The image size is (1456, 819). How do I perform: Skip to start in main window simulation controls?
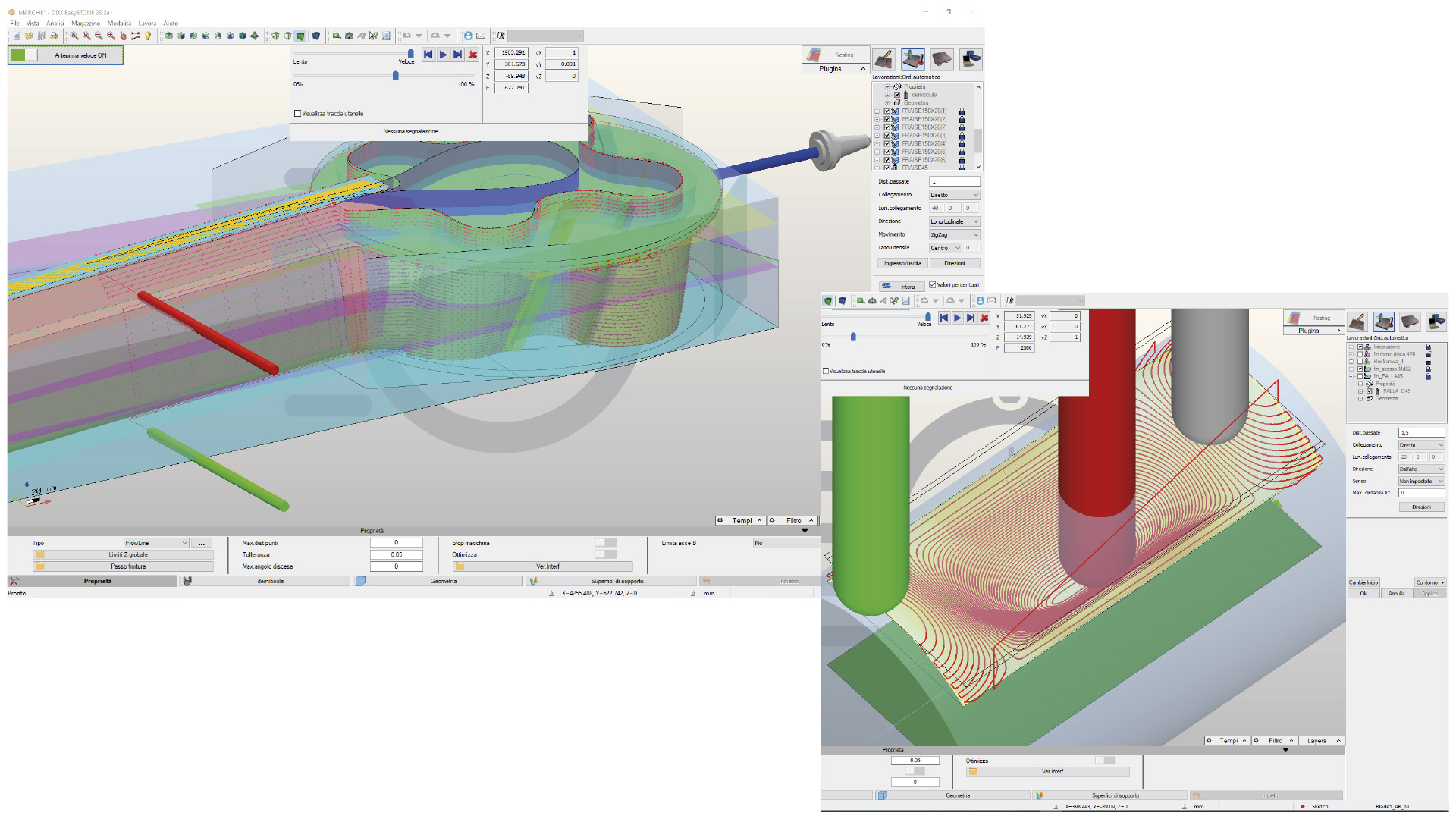click(428, 55)
